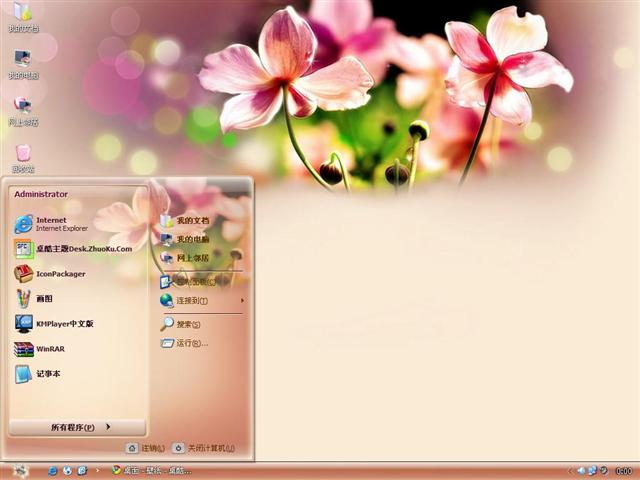The height and width of the screenshot is (480, 640).
Task: Click the round tray icon beside the clock
Action: point(604,471)
